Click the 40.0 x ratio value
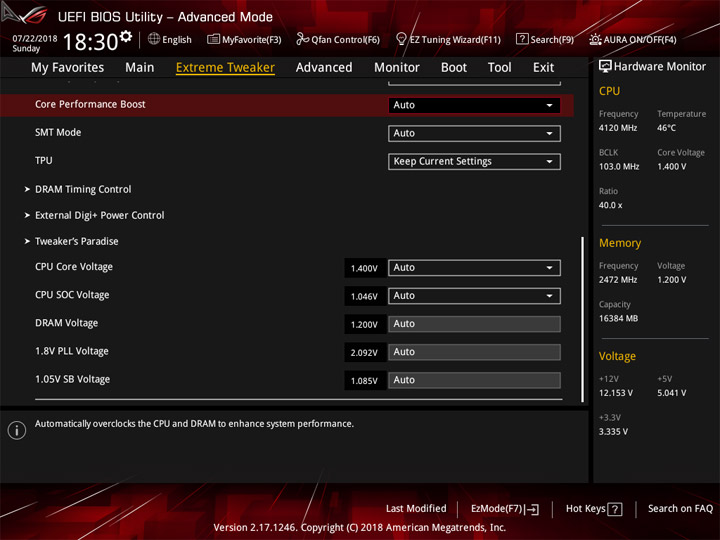This screenshot has width=720, height=540. tap(610, 205)
